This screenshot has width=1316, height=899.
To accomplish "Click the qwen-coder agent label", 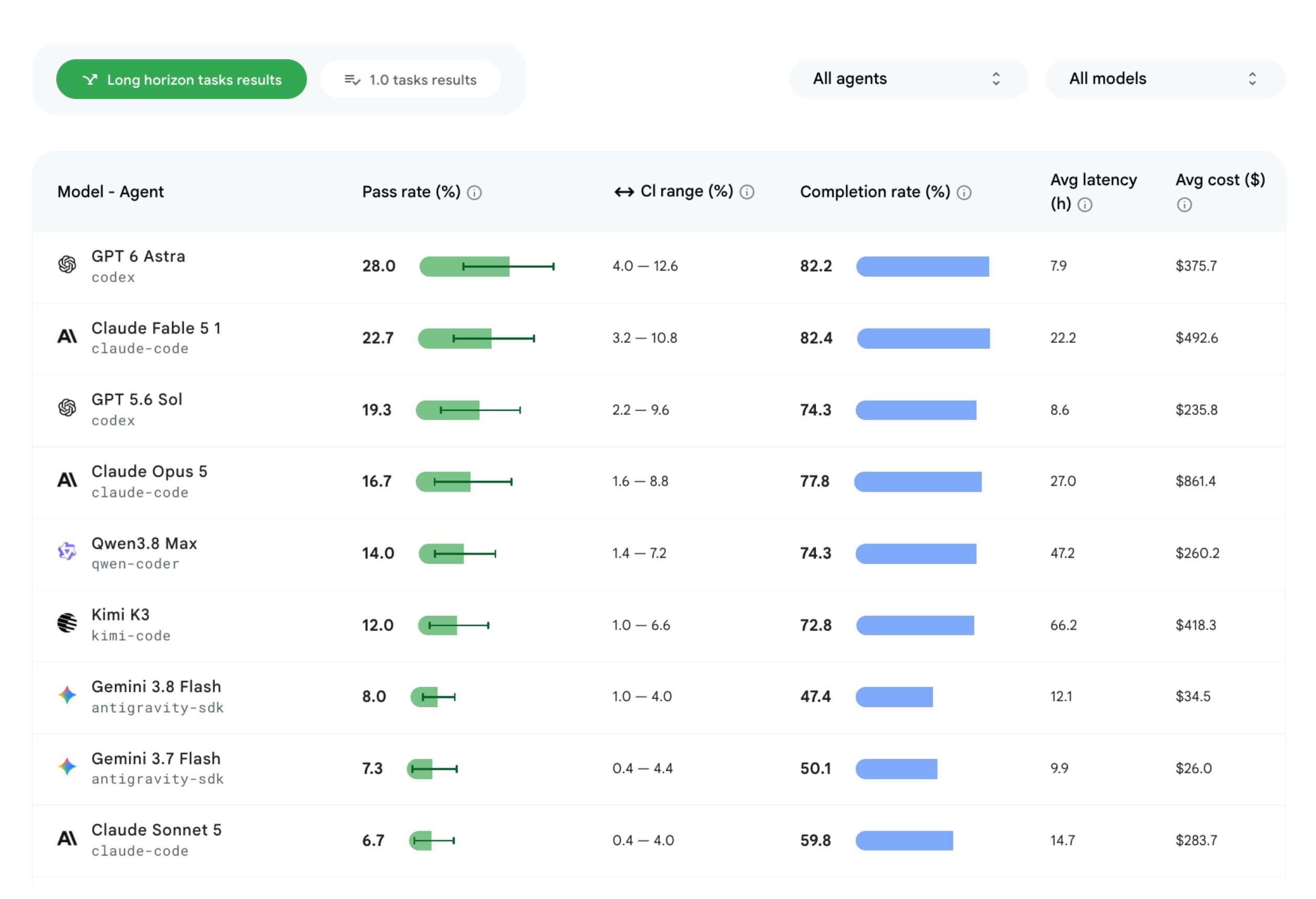I will point(136,565).
